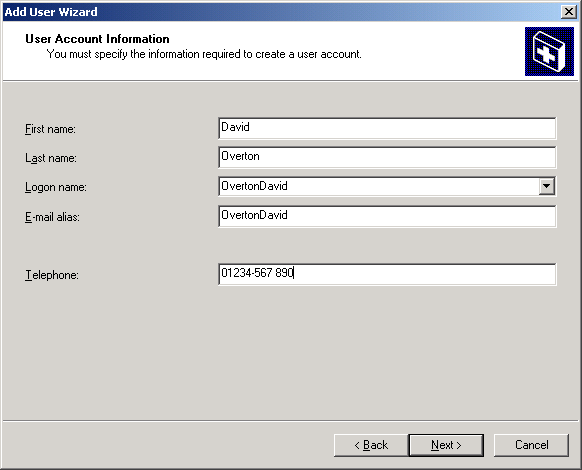Go to the Next wizard page
Viewport: 582px width, 470px height.
[446, 445]
